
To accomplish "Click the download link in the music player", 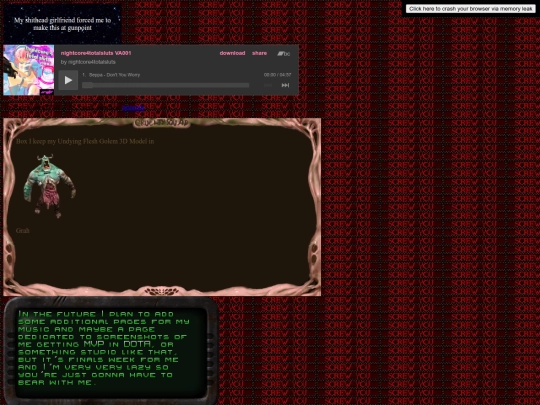I will (232, 53).
